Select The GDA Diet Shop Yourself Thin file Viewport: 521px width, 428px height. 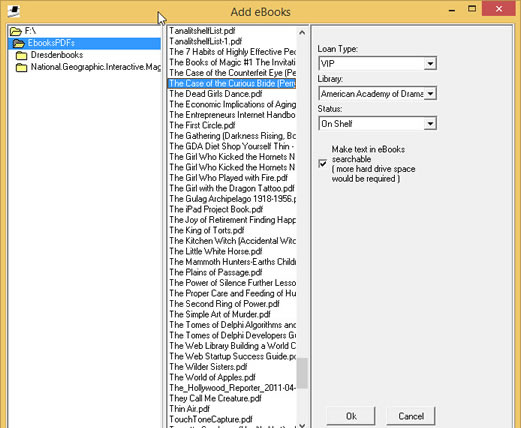coord(231,146)
